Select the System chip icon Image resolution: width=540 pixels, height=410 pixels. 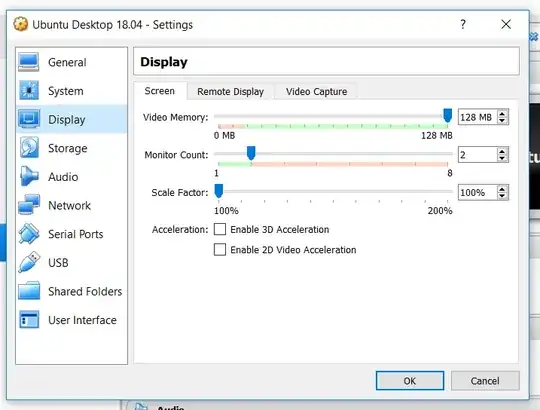(x=29, y=91)
